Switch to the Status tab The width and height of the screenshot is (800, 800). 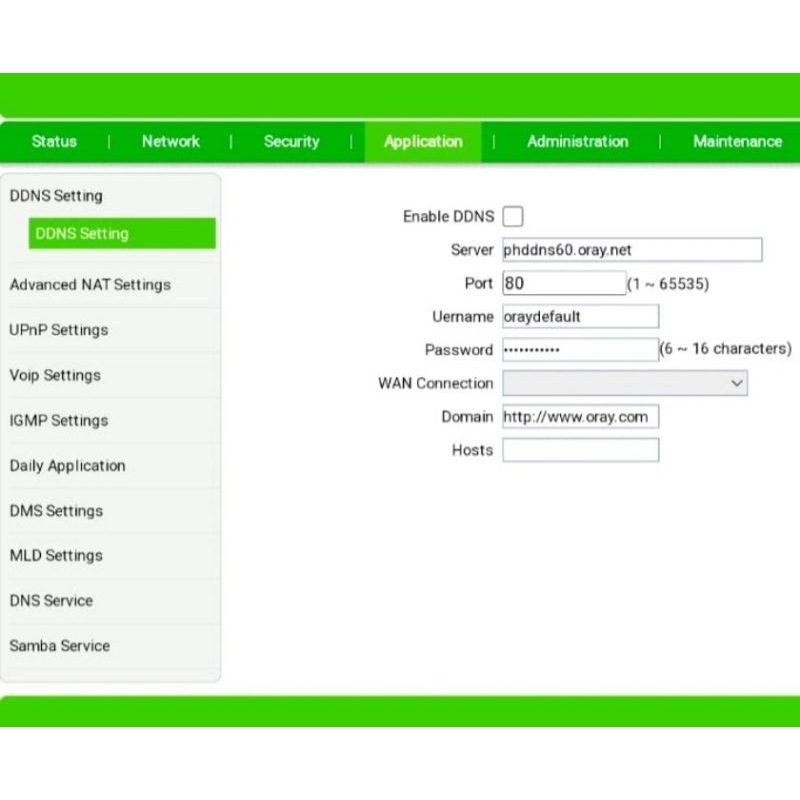(x=54, y=142)
